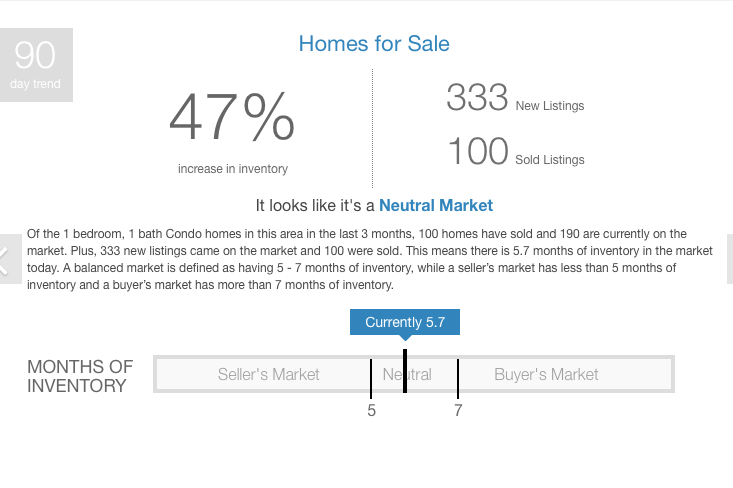Click the Neutral Market link text

click(436, 206)
